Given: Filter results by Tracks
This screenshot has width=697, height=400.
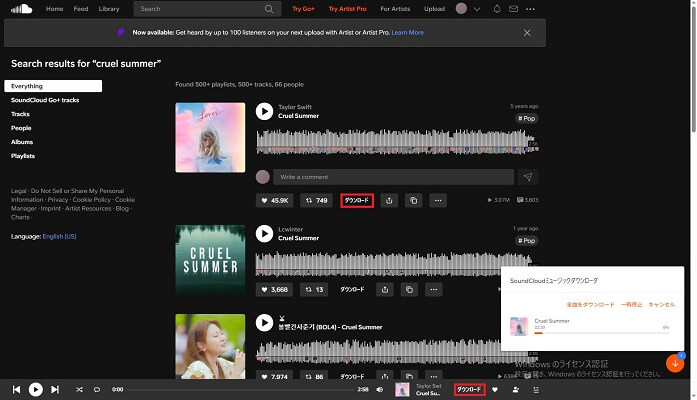Looking at the screenshot, I should pyautogui.click(x=20, y=114).
